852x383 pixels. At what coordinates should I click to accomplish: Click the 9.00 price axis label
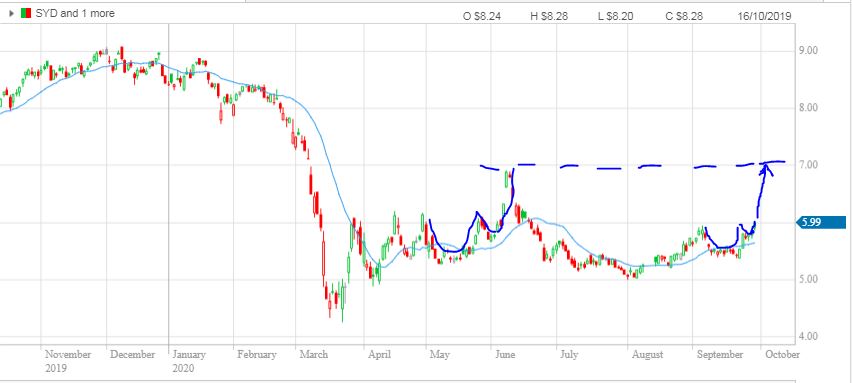click(810, 51)
